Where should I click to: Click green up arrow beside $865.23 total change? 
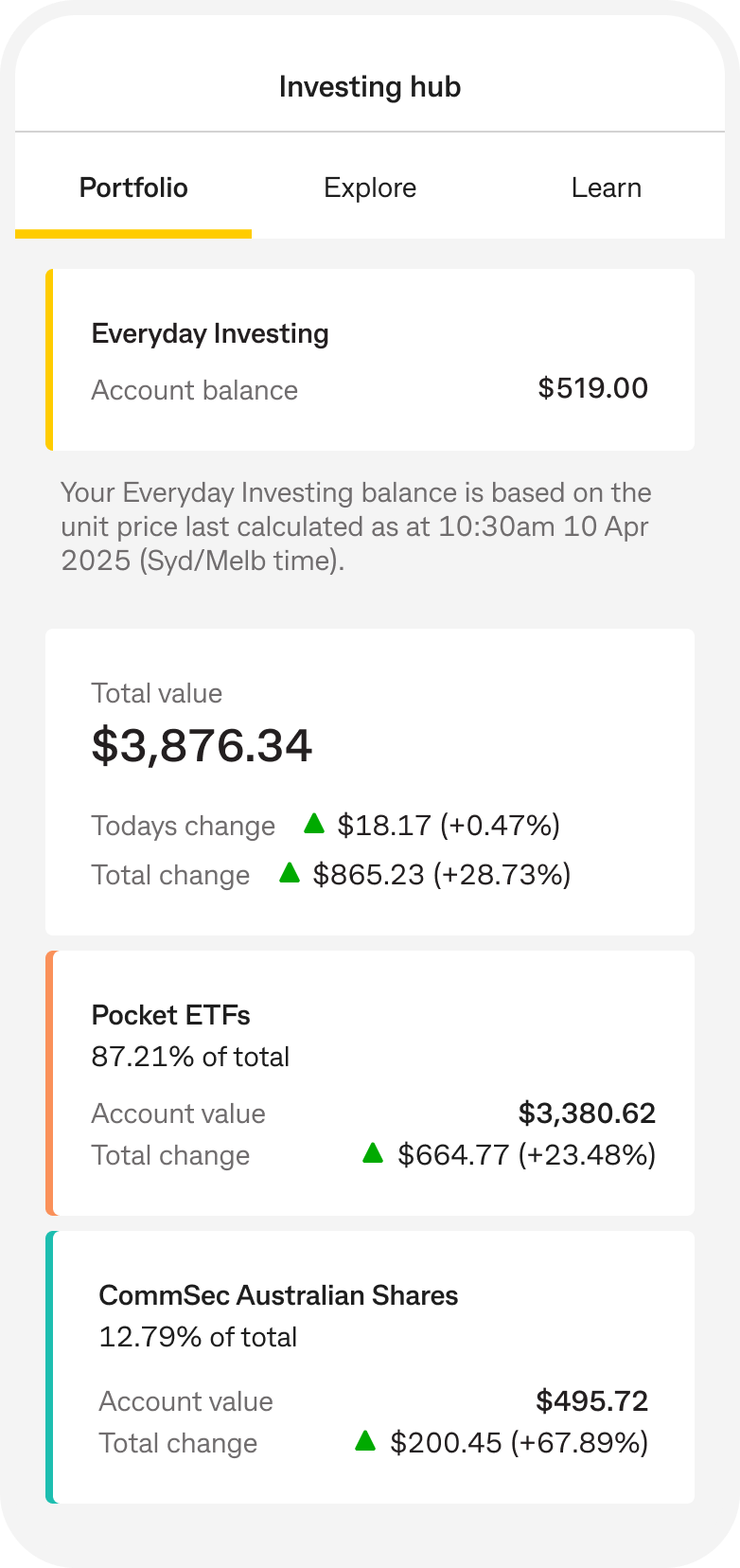(x=290, y=873)
